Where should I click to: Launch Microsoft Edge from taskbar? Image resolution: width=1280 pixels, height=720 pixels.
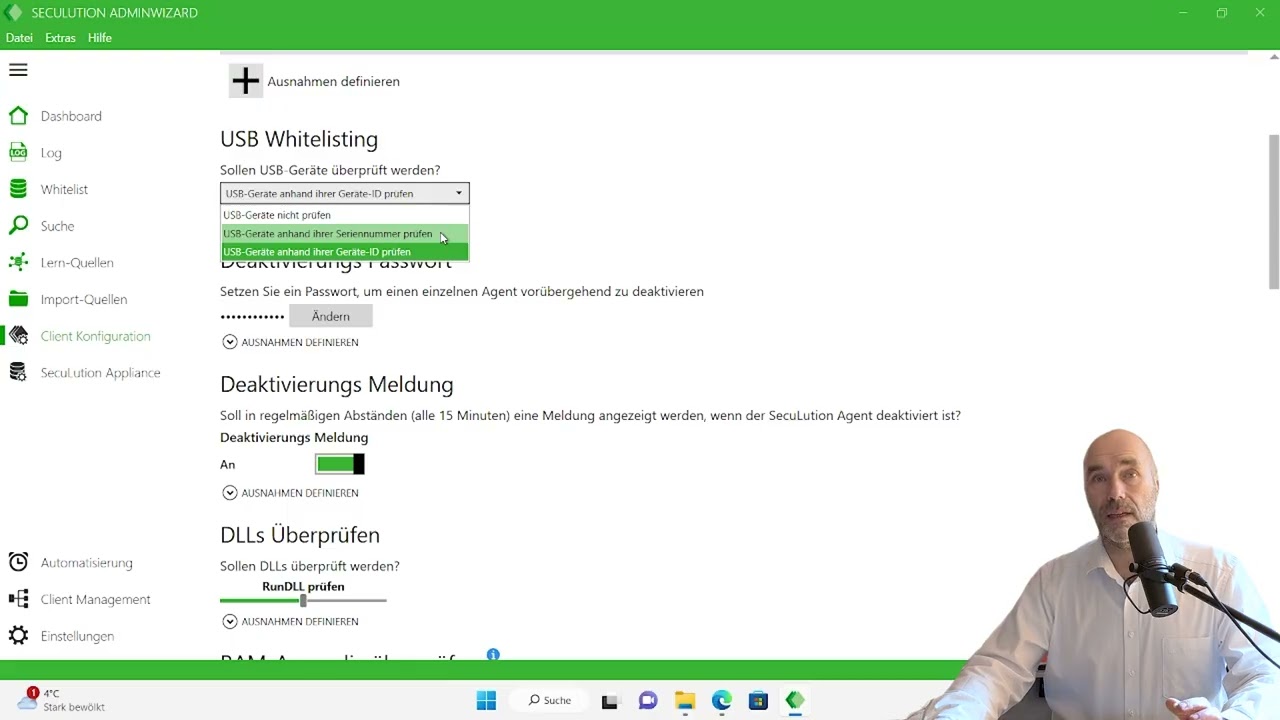(722, 701)
